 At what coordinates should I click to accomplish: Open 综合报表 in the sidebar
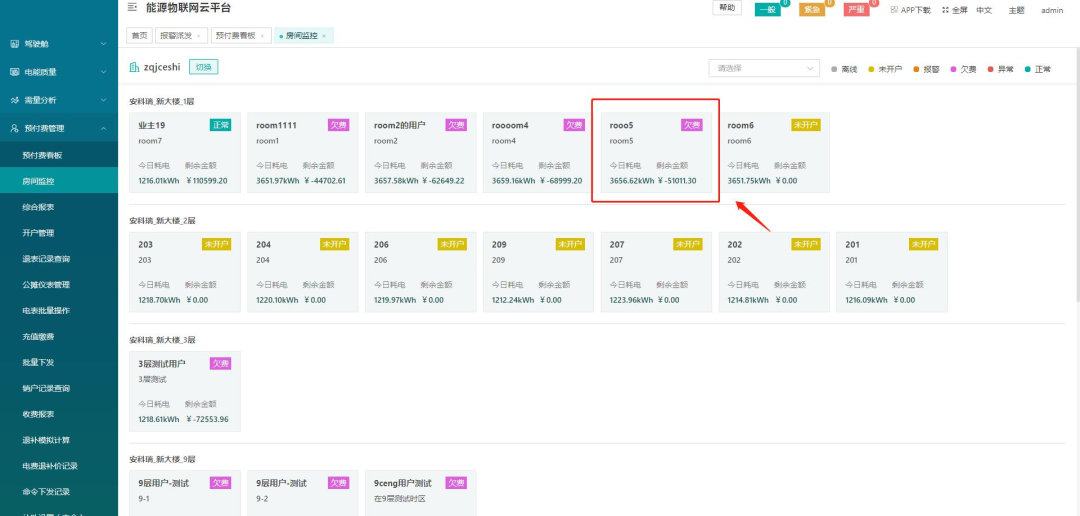[59, 207]
